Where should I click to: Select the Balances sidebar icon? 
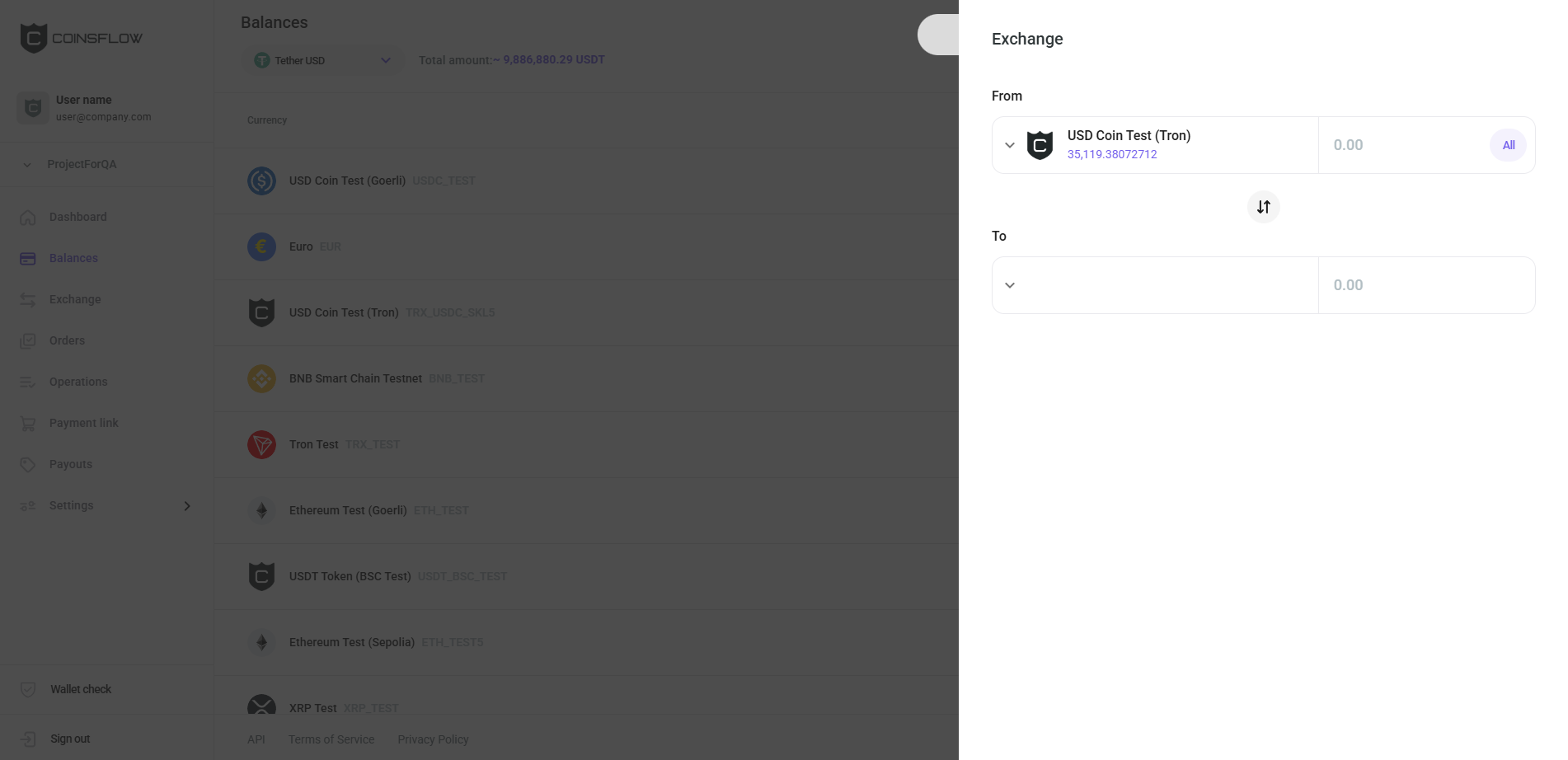27,258
